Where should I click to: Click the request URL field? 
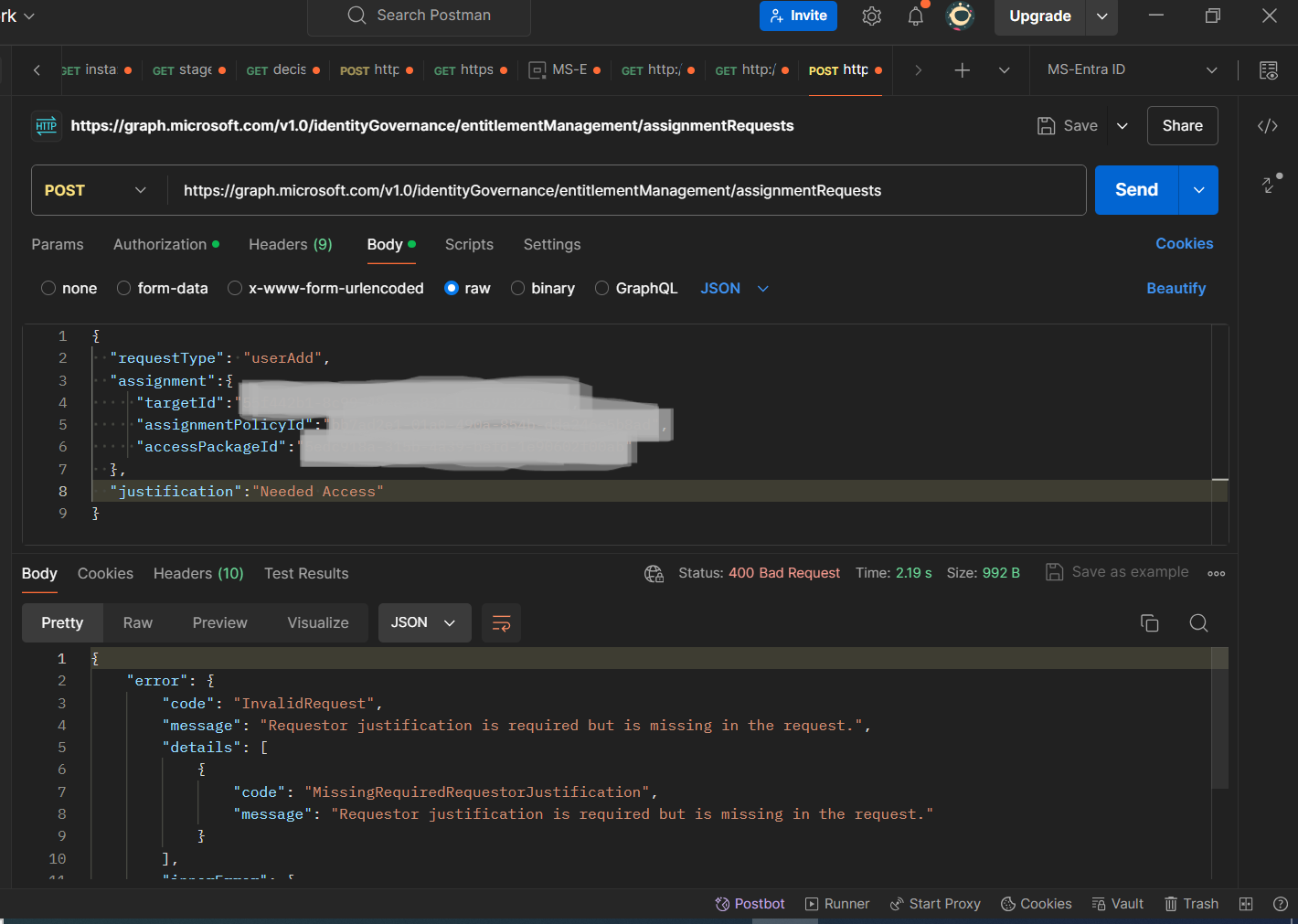click(x=626, y=190)
